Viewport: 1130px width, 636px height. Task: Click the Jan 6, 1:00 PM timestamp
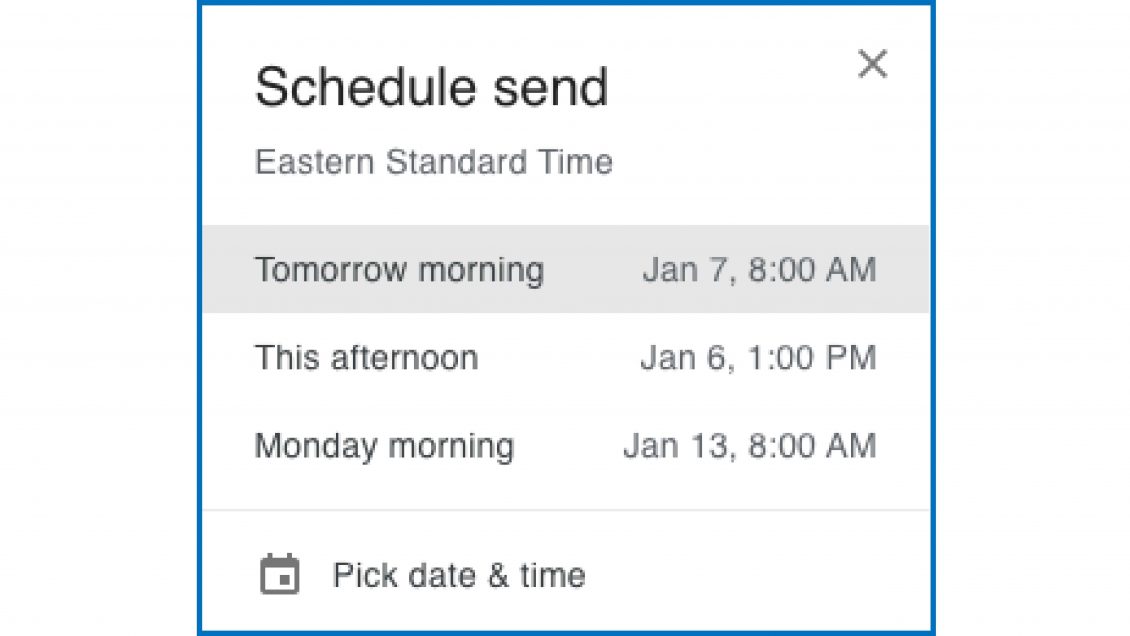point(758,358)
